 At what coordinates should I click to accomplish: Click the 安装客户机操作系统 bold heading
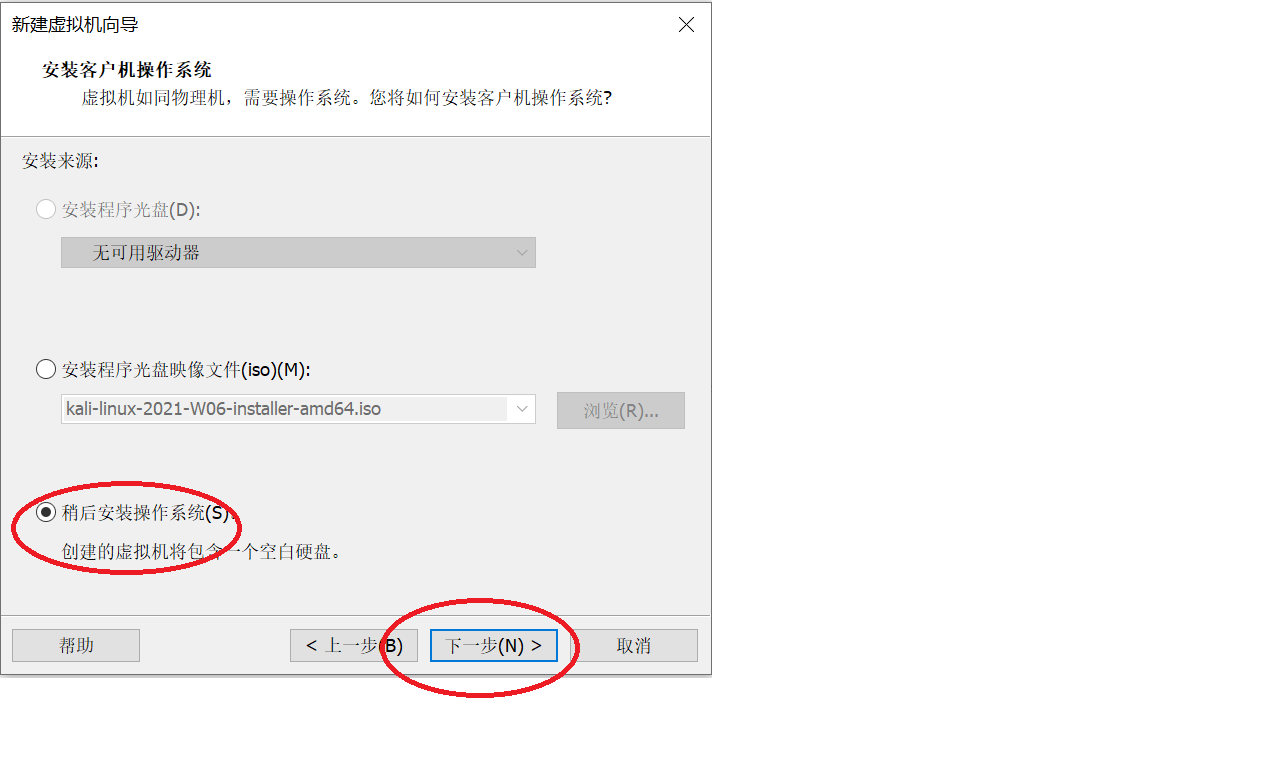[x=127, y=70]
